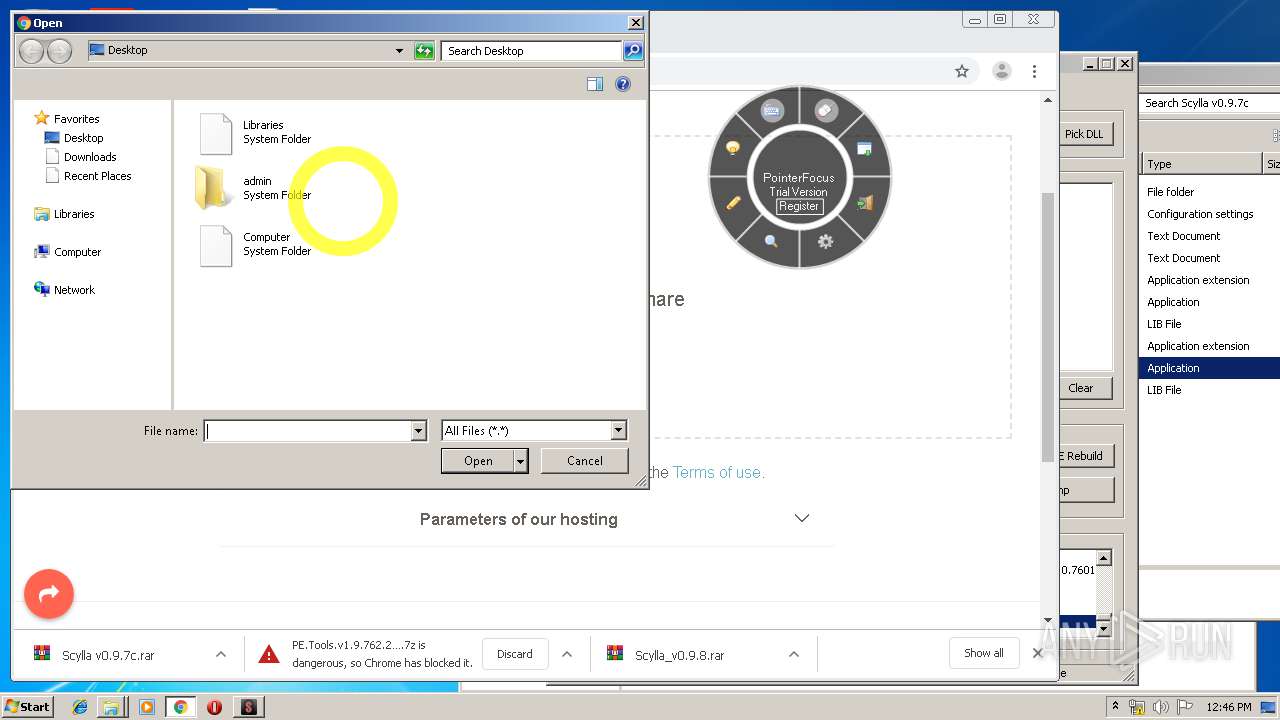Screen dimensions: 1280x720
Task: Click Search Scylla v0.9.7c field
Action: pos(1210,103)
